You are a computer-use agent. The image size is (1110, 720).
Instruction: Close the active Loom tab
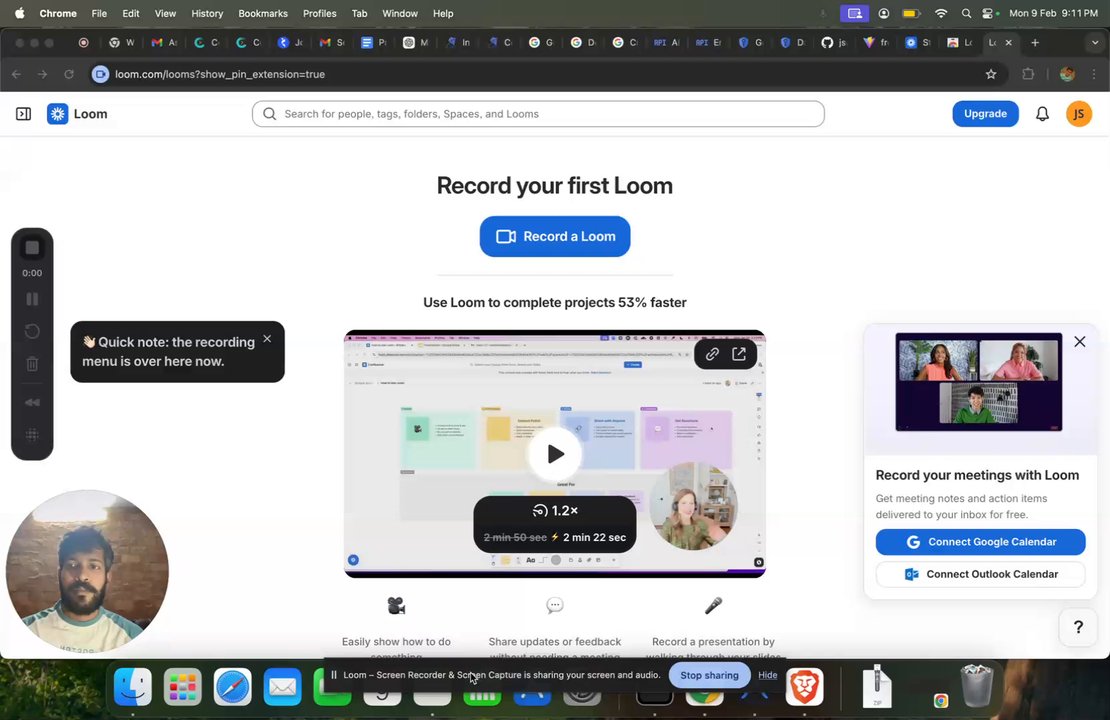pyautogui.click(x=1009, y=42)
